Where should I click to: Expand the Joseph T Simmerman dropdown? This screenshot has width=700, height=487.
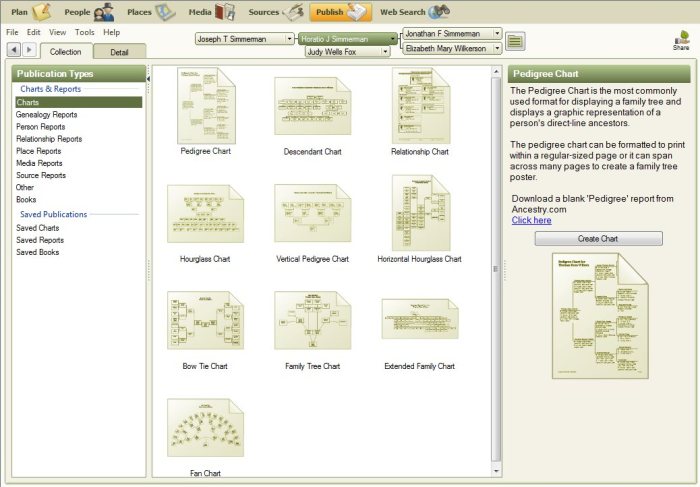(289, 39)
